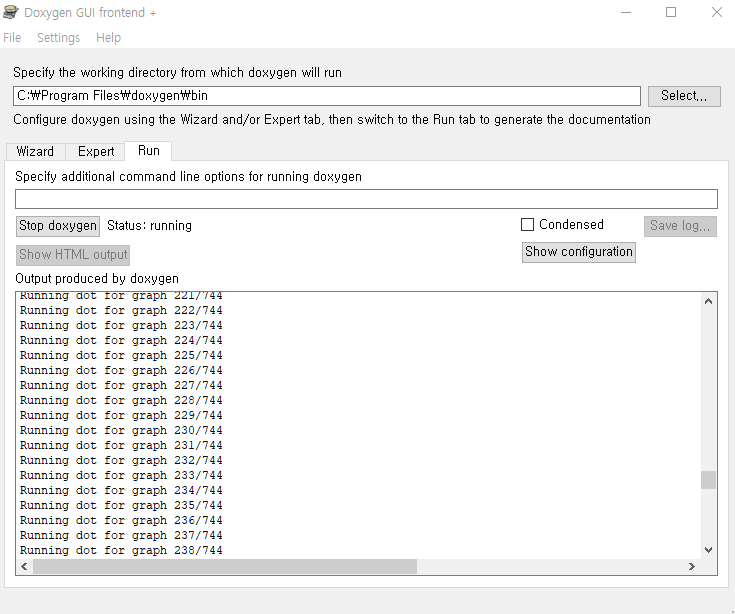This screenshot has height=614, width=735.
Task: Switch to the Wizard tab
Action: [35, 151]
